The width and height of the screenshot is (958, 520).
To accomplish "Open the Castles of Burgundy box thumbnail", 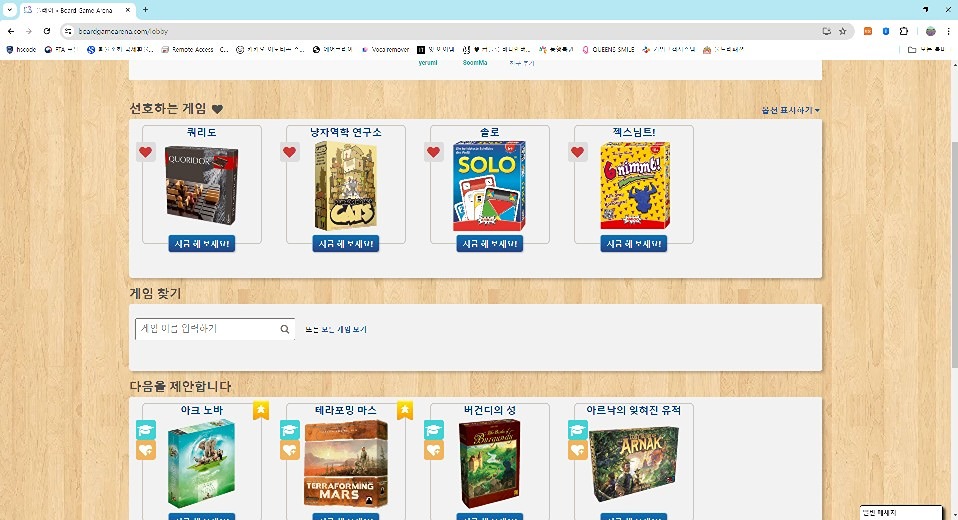I will point(489,463).
